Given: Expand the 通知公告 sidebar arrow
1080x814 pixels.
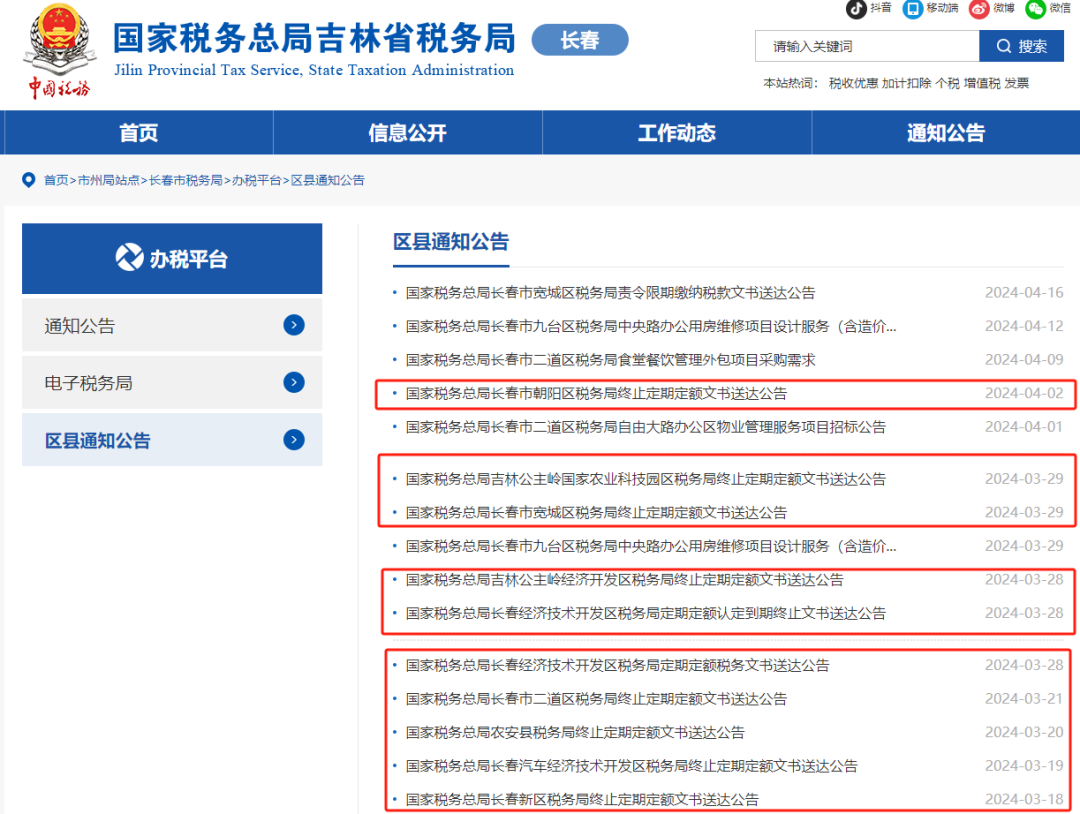Looking at the screenshot, I should (x=294, y=325).
